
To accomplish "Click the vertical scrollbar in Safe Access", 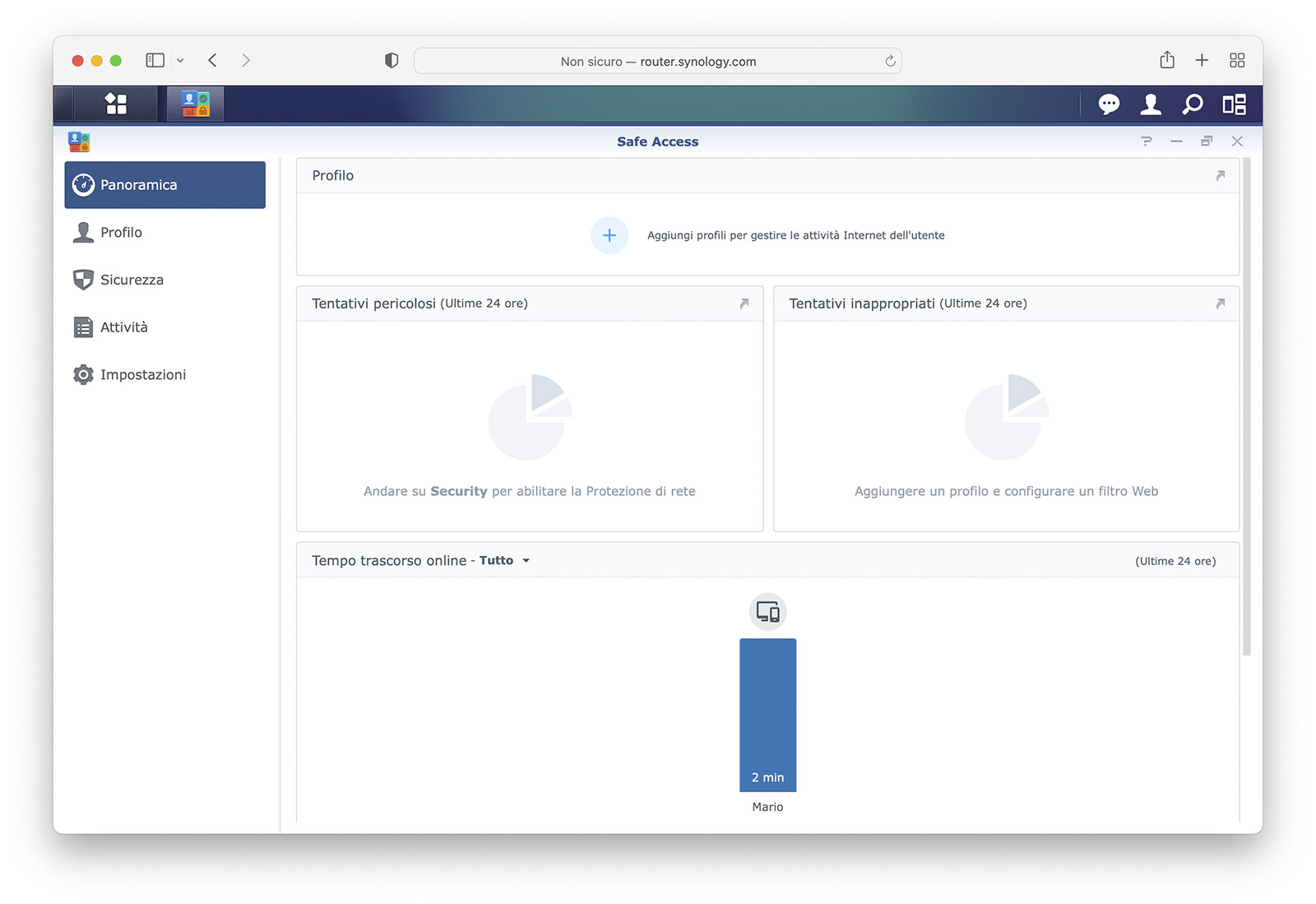I will pyautogui.click(x=1246, y=407).
